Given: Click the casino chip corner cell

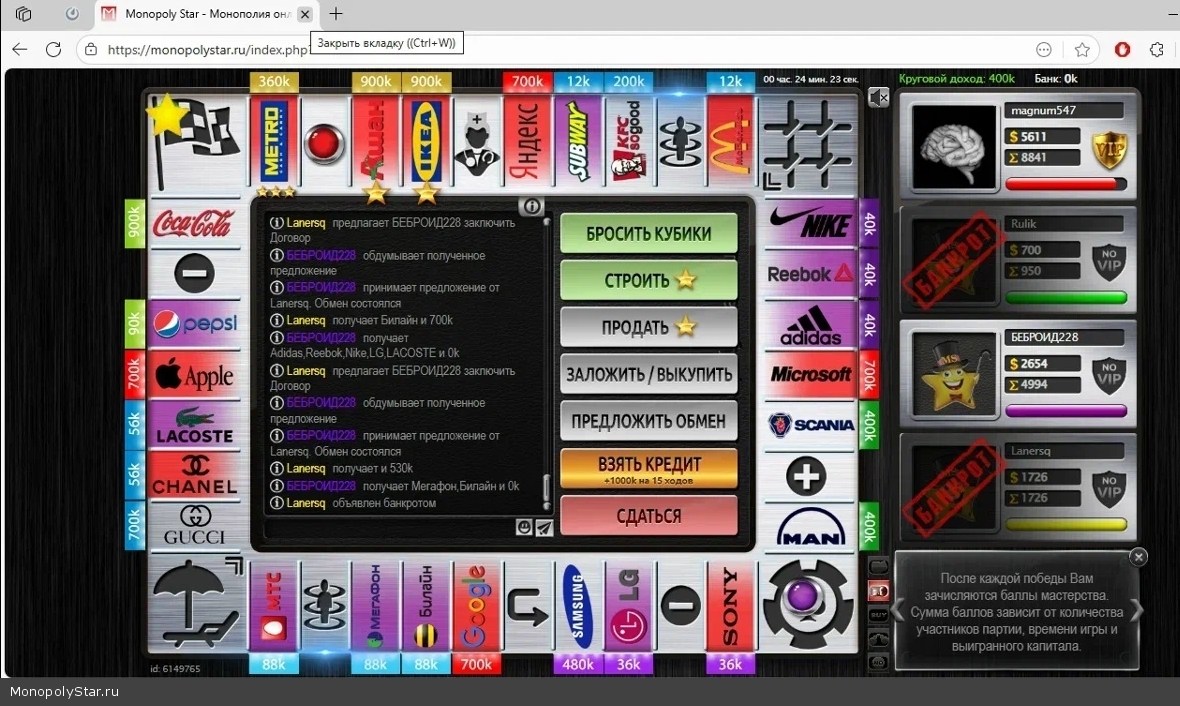Looking at the screenshot, I should pos(809,604).
